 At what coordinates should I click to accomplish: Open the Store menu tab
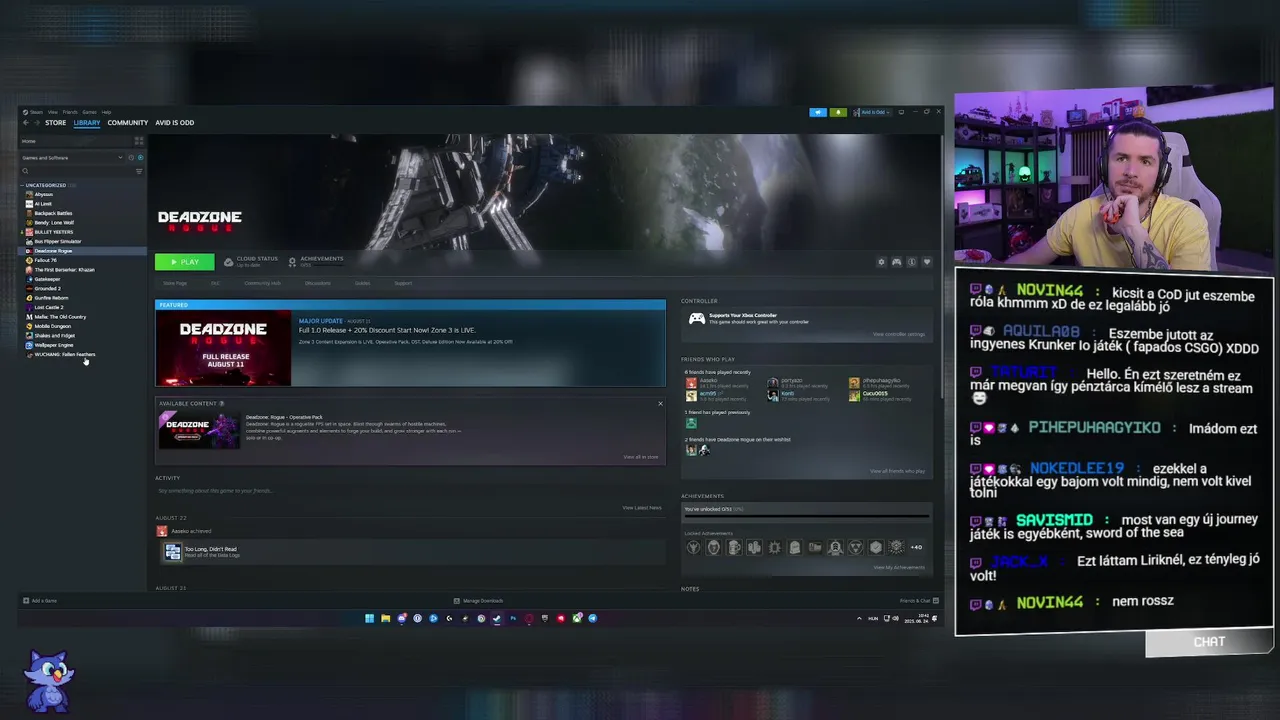(55, 123)
